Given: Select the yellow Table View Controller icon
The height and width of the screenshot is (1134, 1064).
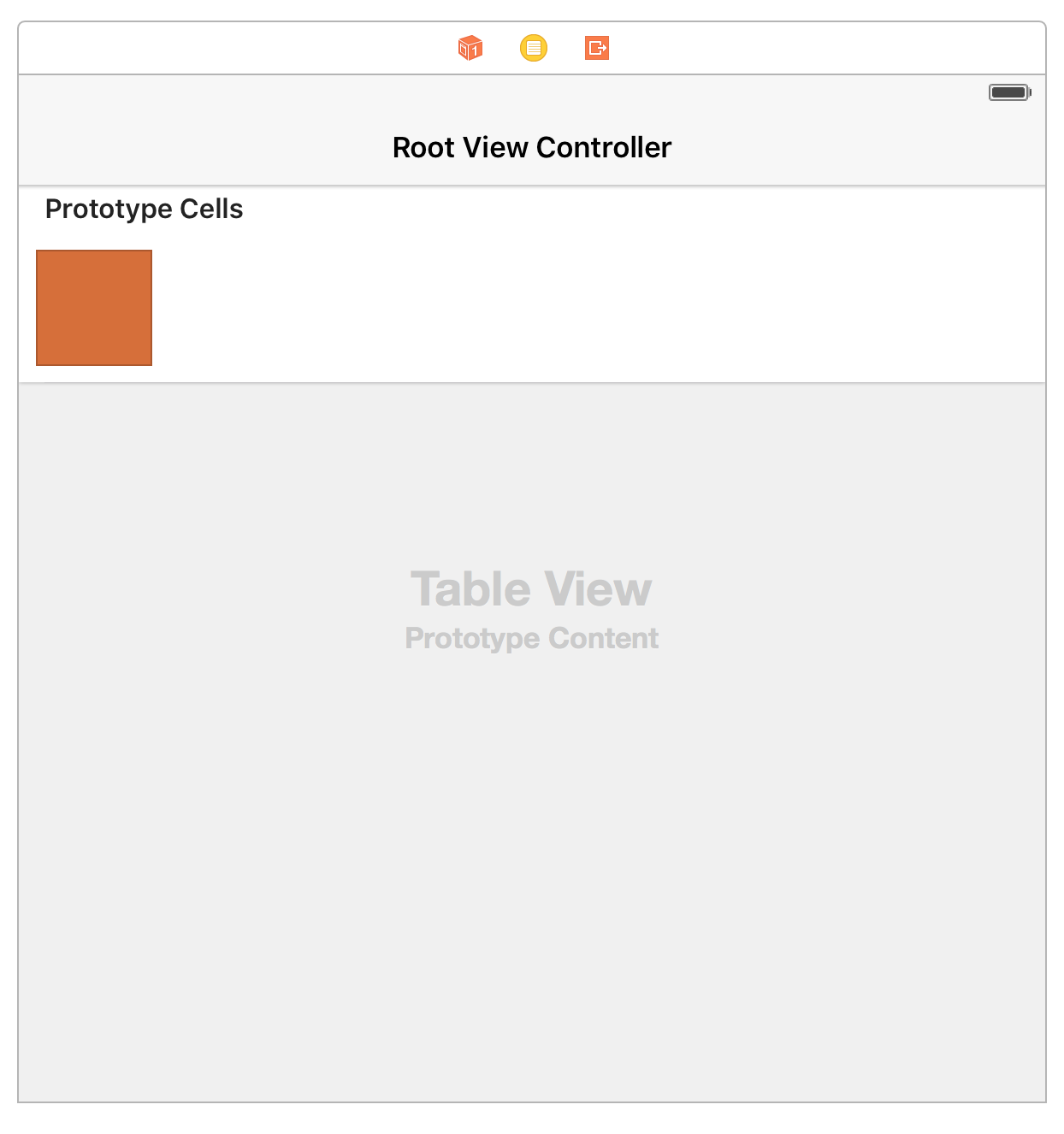Looking at the screenshot, I should [x=534, y=48].
